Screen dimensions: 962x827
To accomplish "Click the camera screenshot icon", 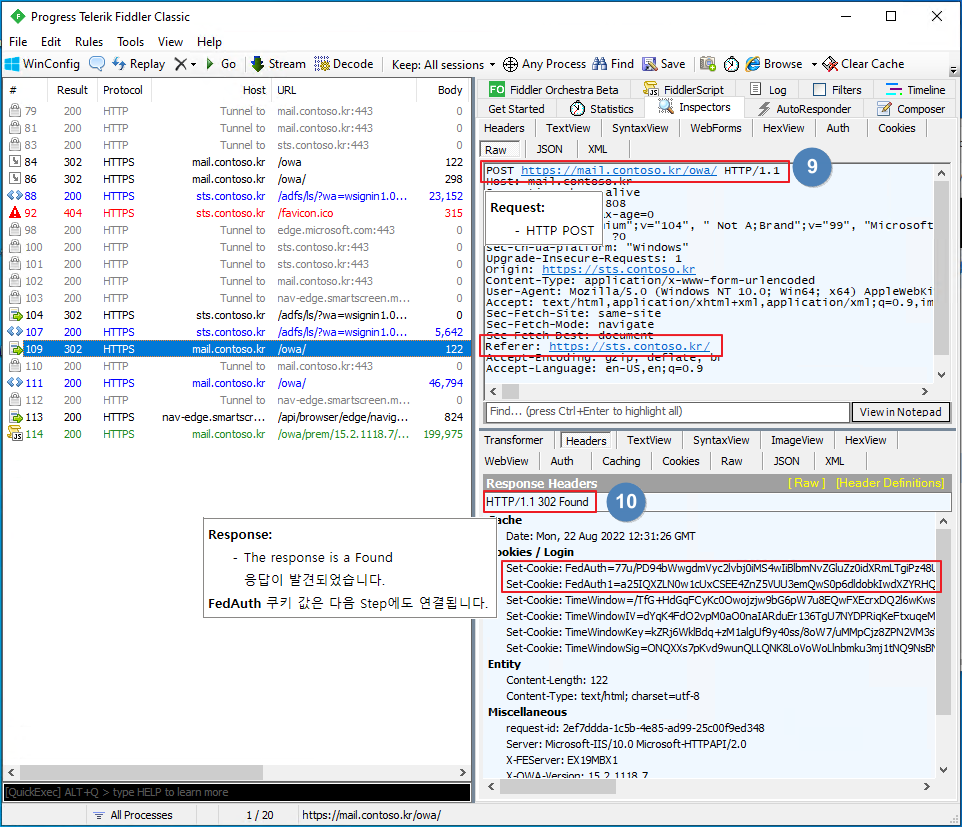I will 707,64.
